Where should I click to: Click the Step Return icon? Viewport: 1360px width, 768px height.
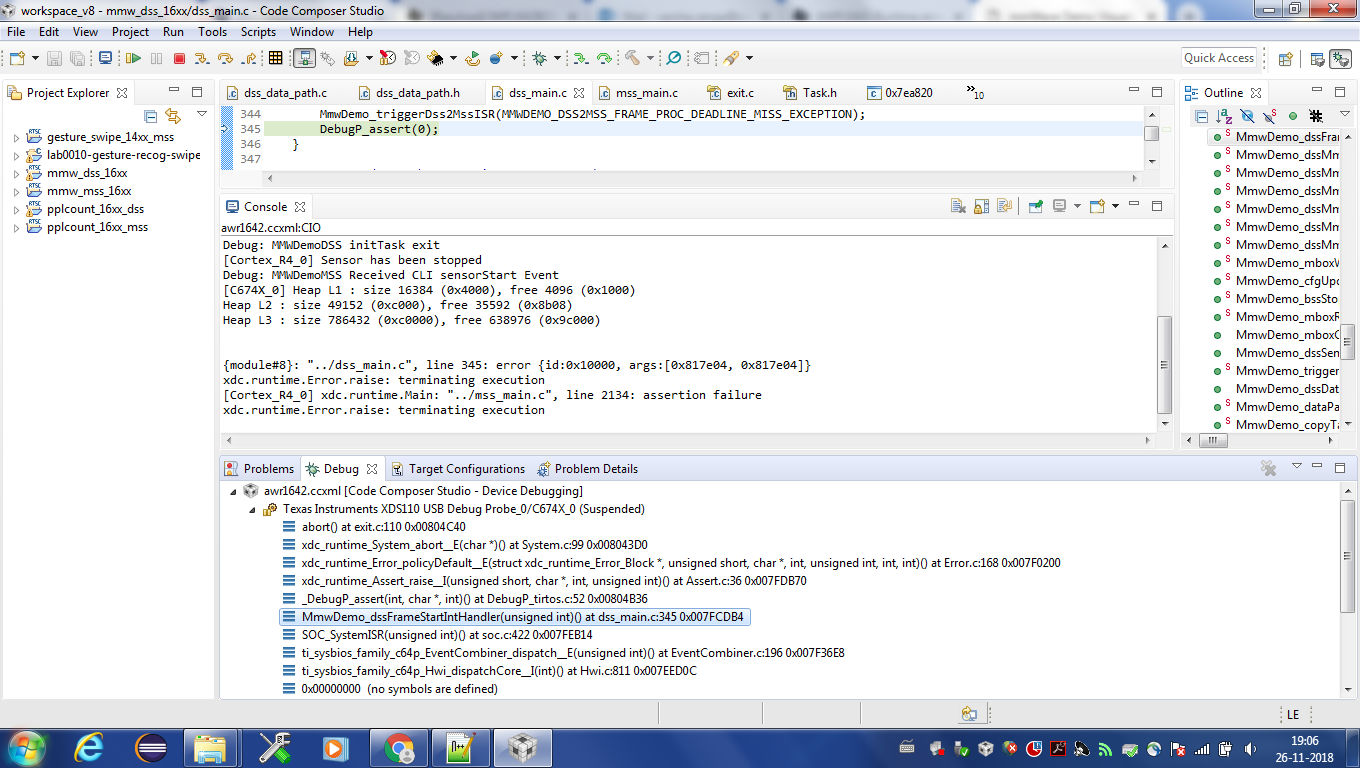tap(249, 59)
